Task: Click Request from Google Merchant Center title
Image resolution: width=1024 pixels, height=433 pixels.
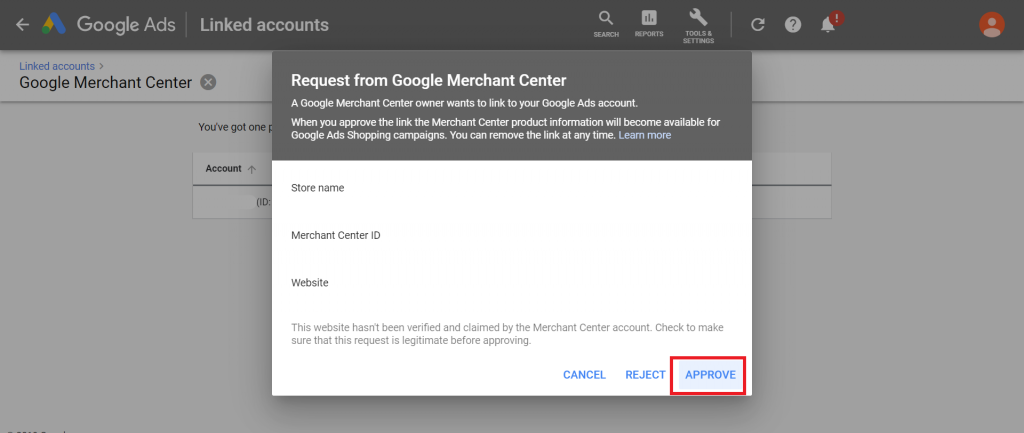Action: click(x=428, y=80)
